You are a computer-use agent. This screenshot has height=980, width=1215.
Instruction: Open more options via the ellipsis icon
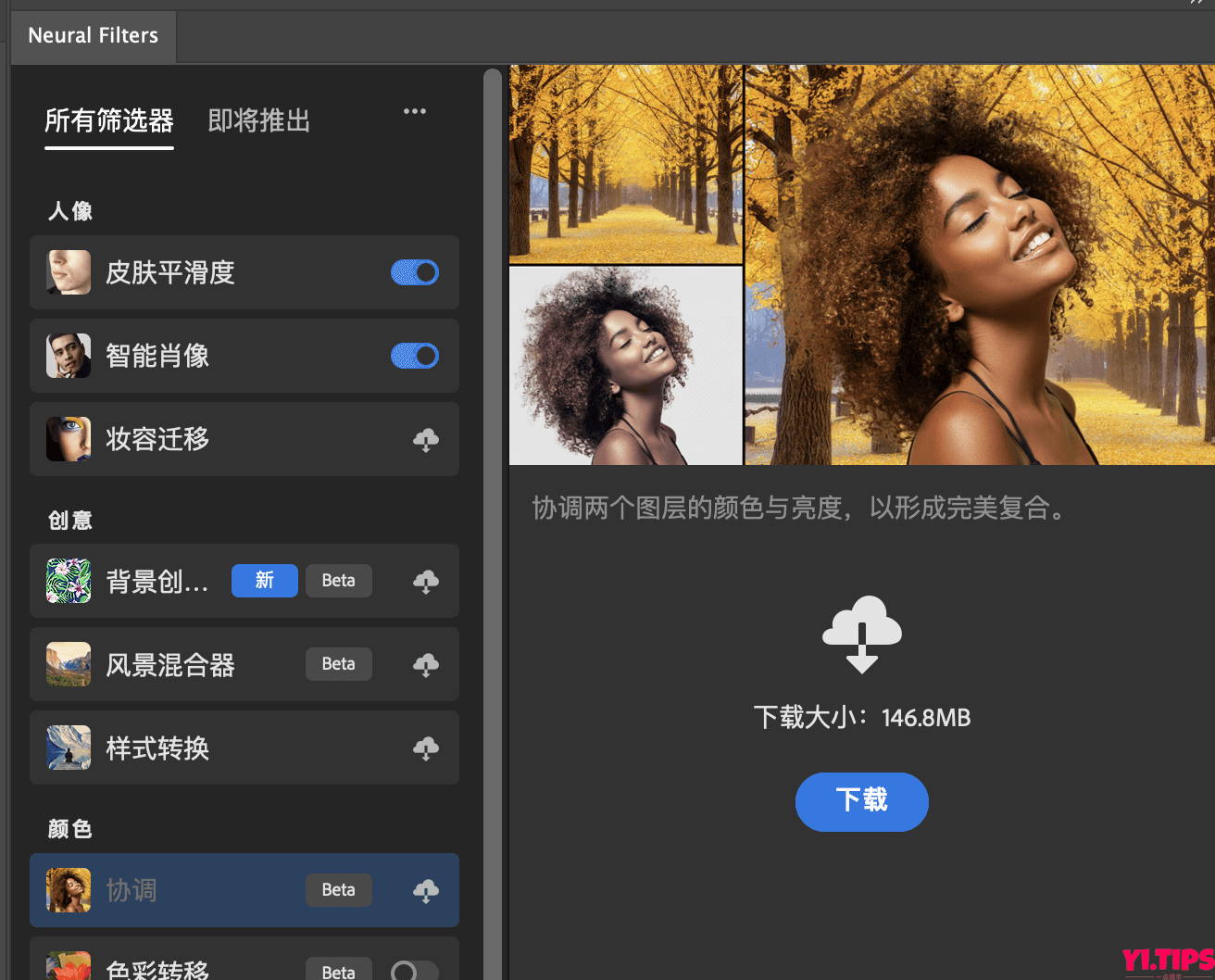click(x=414, y=111)
